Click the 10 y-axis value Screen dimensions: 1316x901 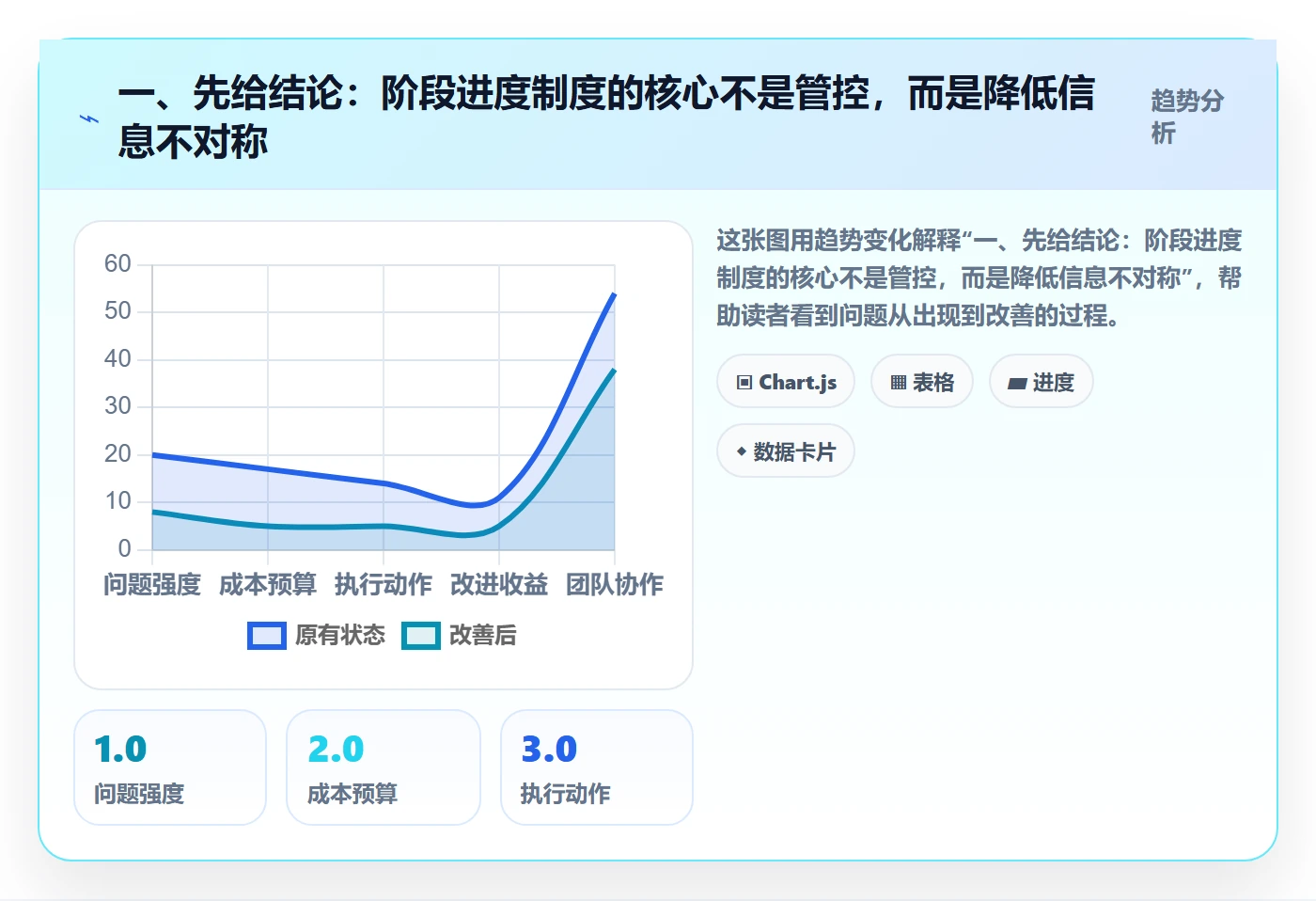click(x=117, y=501)
